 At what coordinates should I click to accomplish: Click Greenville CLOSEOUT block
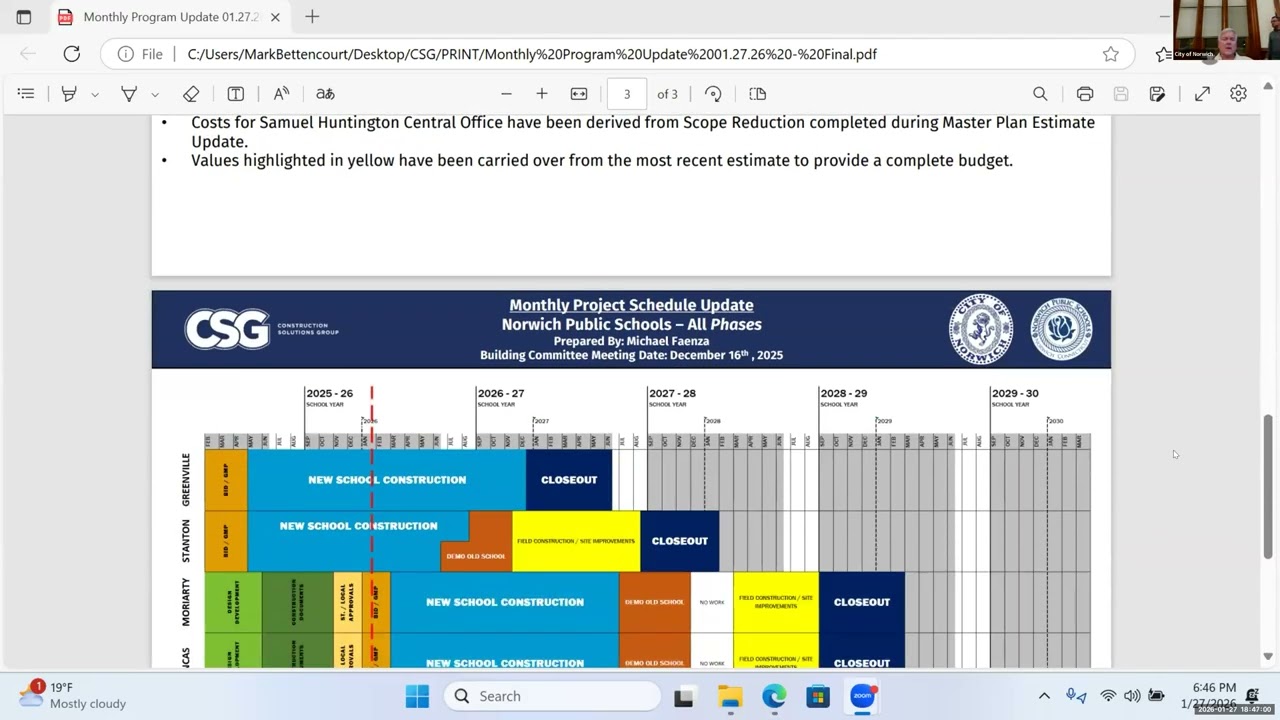[x=569, y=480]
